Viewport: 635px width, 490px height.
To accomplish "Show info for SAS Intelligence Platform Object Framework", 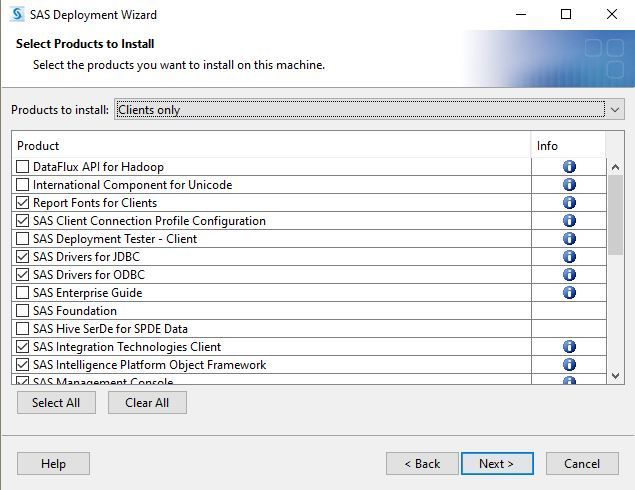I will pos(569,364).
